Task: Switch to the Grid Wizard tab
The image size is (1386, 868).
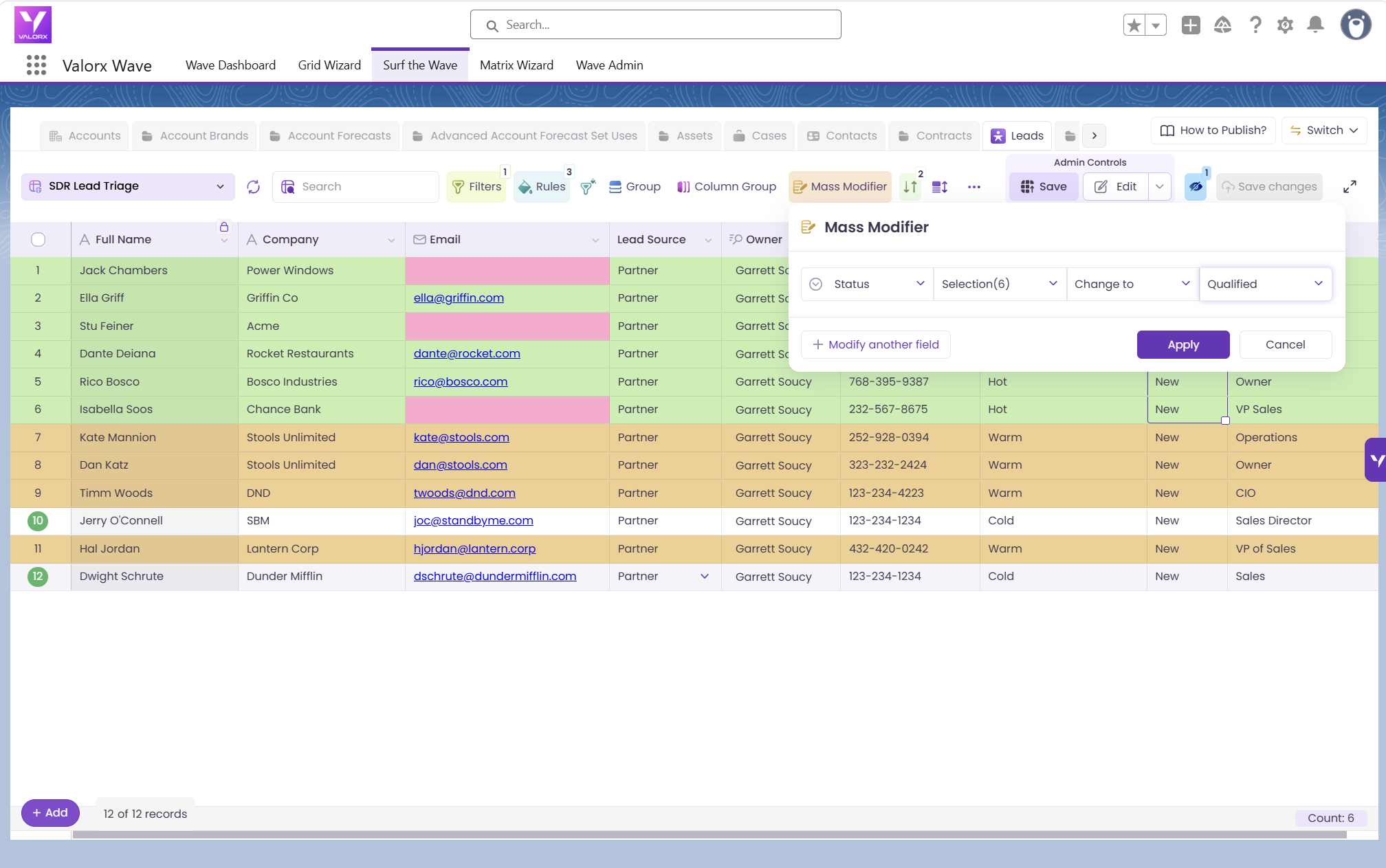Action: (329, 65)
